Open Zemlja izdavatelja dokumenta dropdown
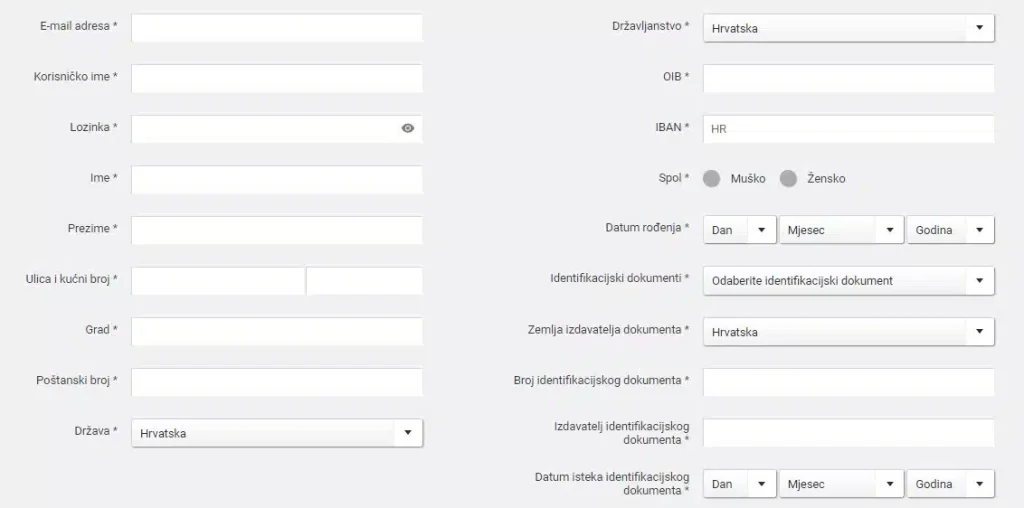Viewport: 1024px width, 508px height. click(848, 332)
